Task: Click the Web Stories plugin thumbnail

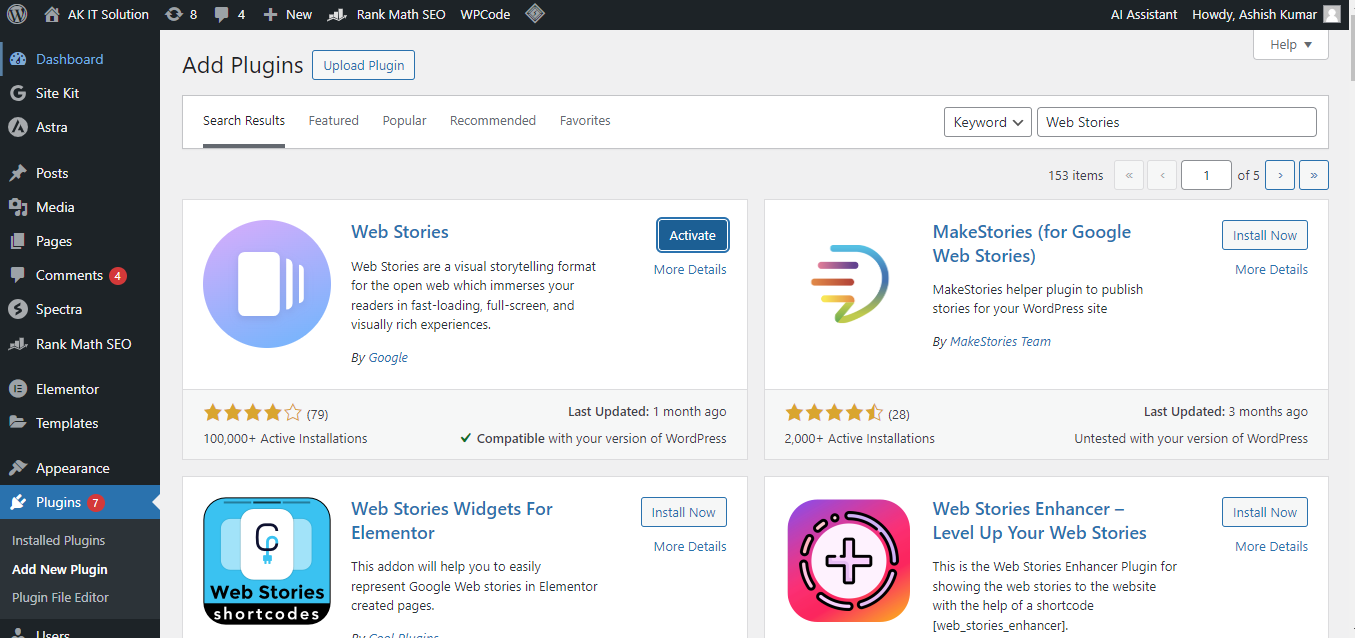Action: (267, 284)
